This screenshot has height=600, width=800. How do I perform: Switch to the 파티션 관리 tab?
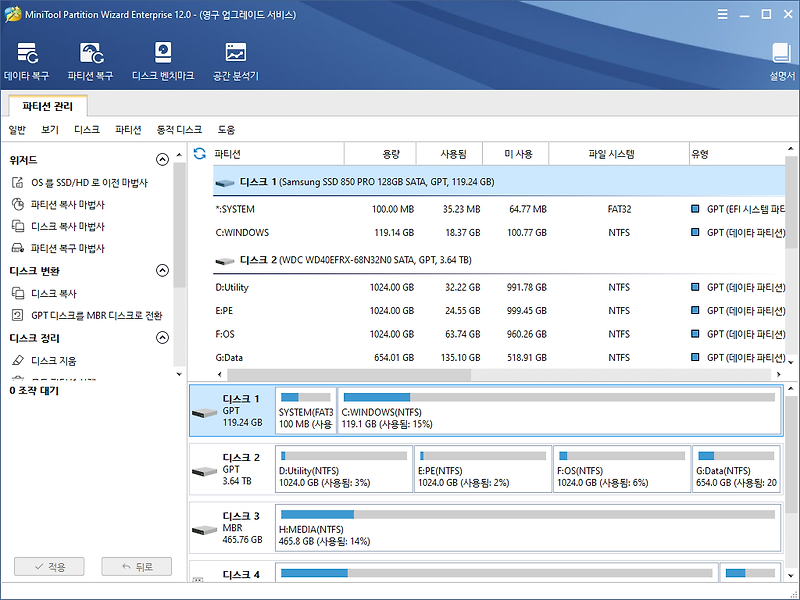[x=48, y=106]
